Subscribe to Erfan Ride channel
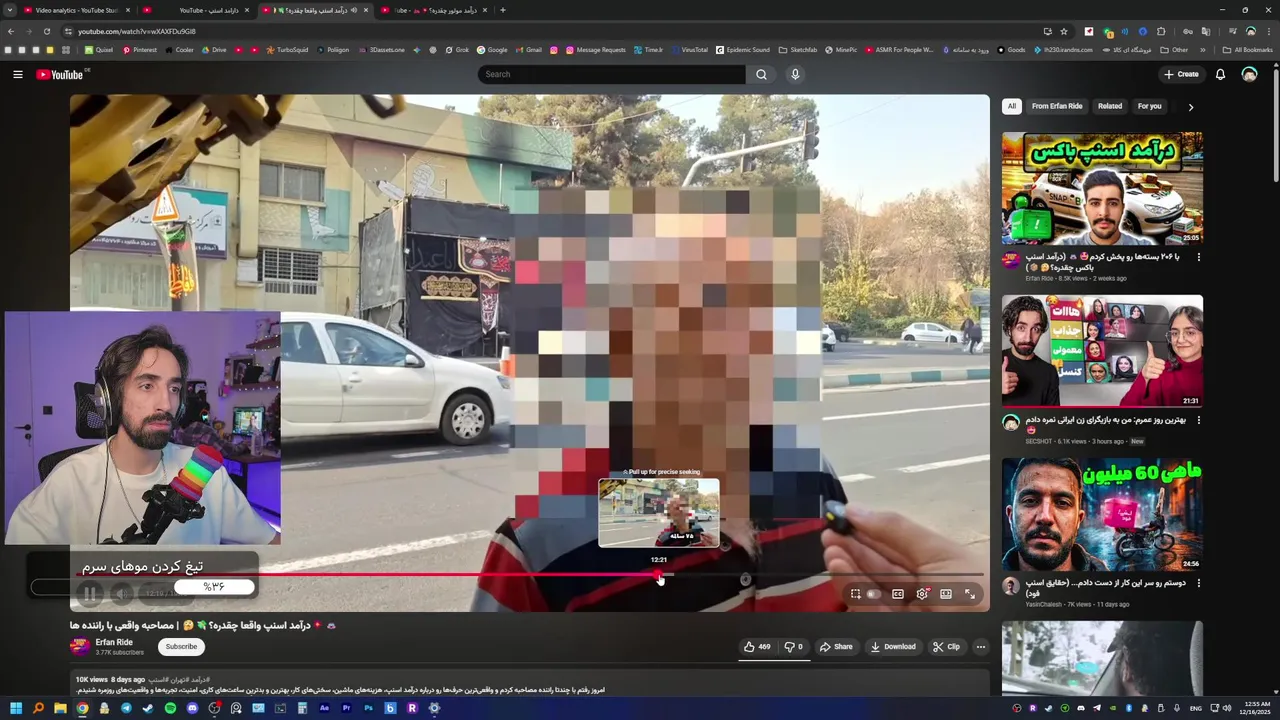 181,647
